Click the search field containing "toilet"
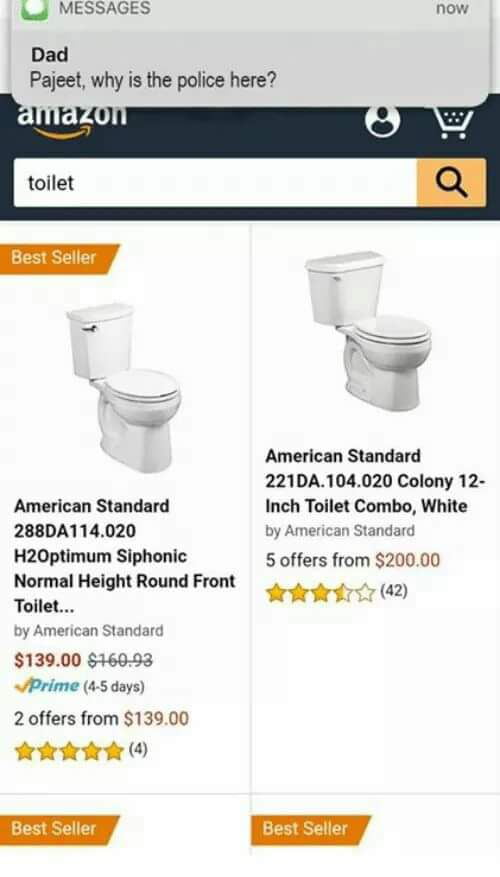 point(215,182)
